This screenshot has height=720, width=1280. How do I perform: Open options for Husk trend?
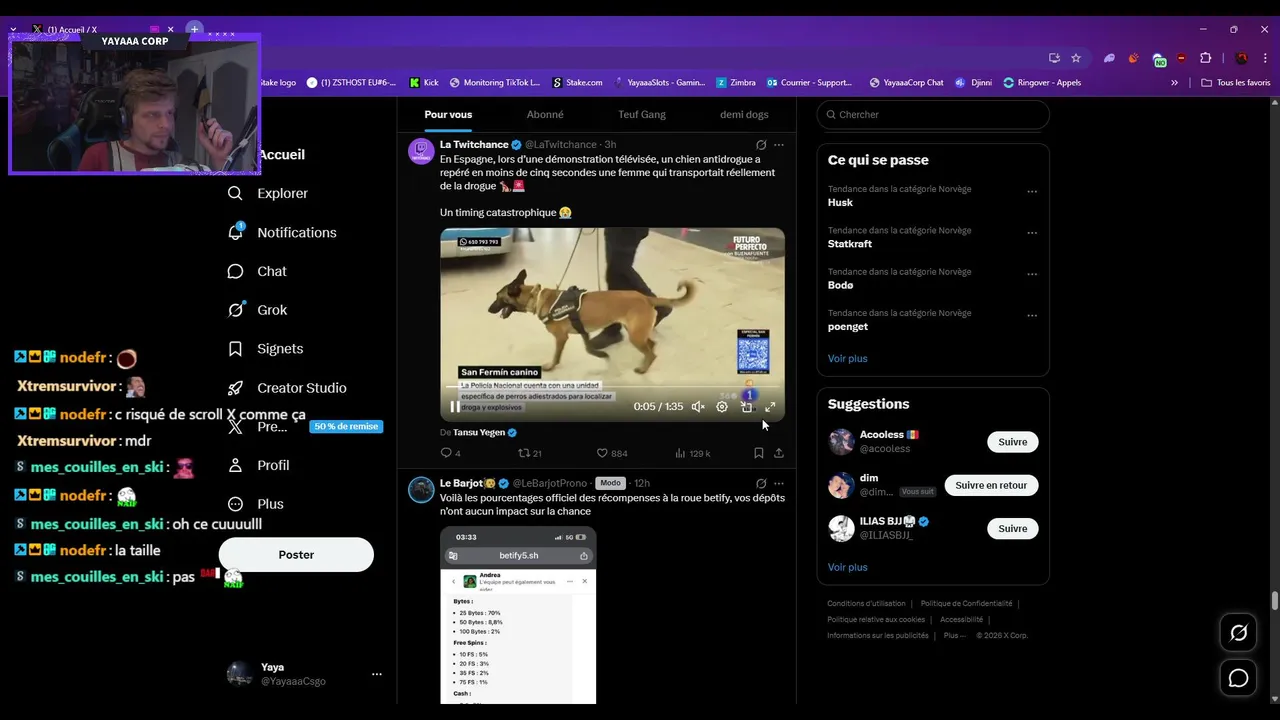(x=1032, y=192)
